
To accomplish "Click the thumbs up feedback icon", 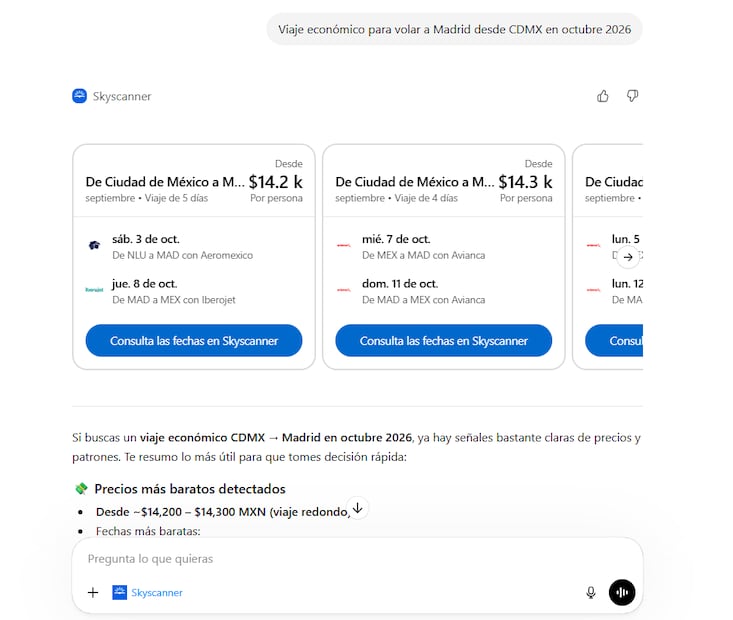I will coord(603,96).
